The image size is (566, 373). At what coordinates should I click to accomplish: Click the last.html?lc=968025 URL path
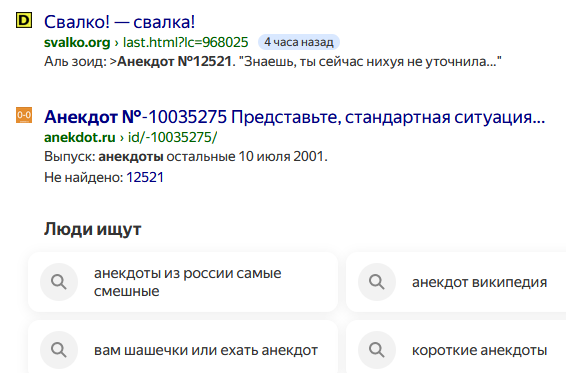point(186,43)
